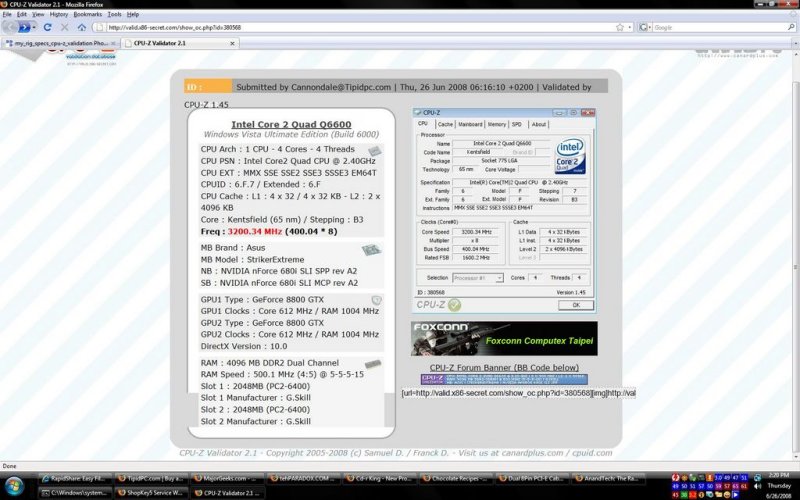Expand the list-all-tabs arrow at tab bar end
This screenshot has height=500, width=800.
tap(796, 43)
